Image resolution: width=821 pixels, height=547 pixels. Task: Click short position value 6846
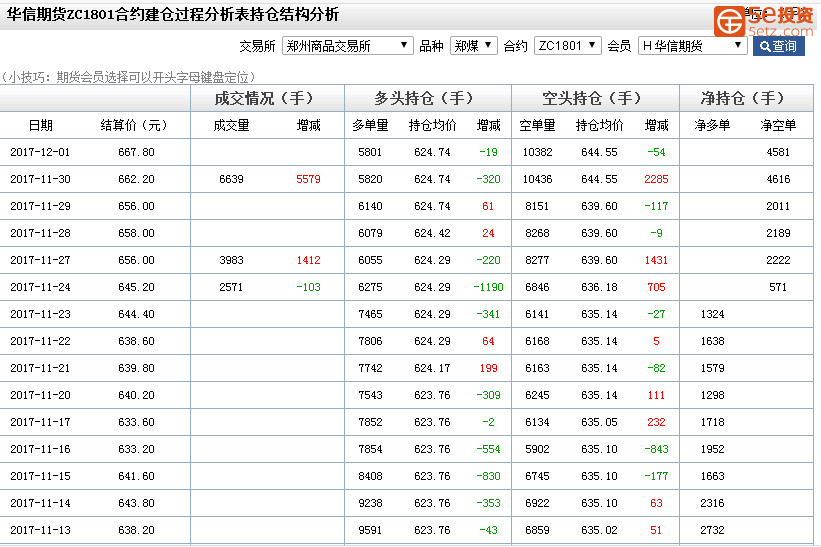(537, 287)
